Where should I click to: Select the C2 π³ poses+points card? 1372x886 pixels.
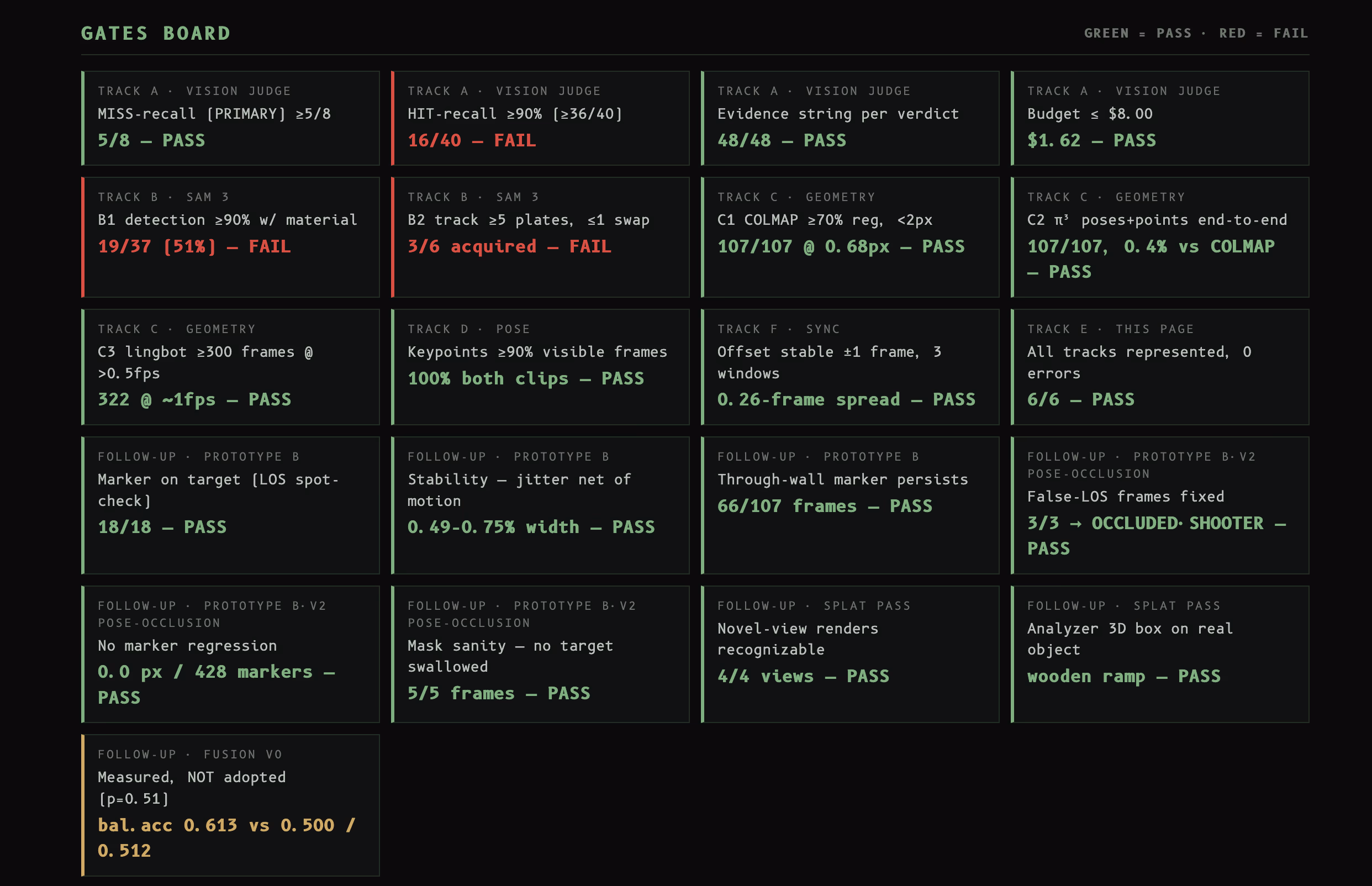point(1160,237)
